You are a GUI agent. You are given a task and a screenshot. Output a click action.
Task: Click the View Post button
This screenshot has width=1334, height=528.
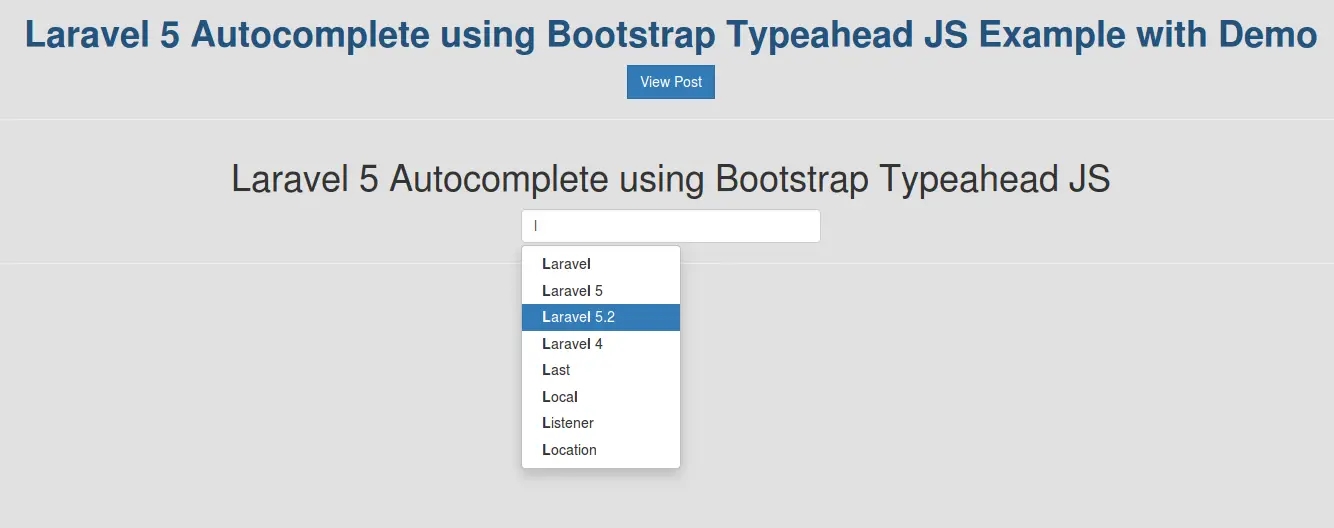[x=670, y=82]
